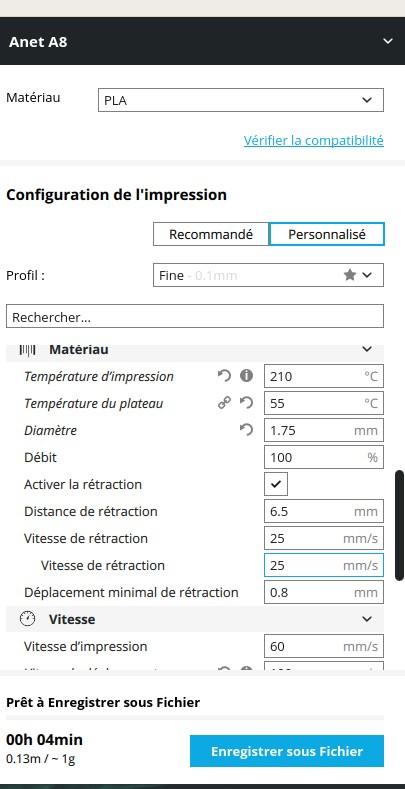This screenshot has width=405, height=789.
Task: Click the Rechercher search field
Action: pos(195,317)
